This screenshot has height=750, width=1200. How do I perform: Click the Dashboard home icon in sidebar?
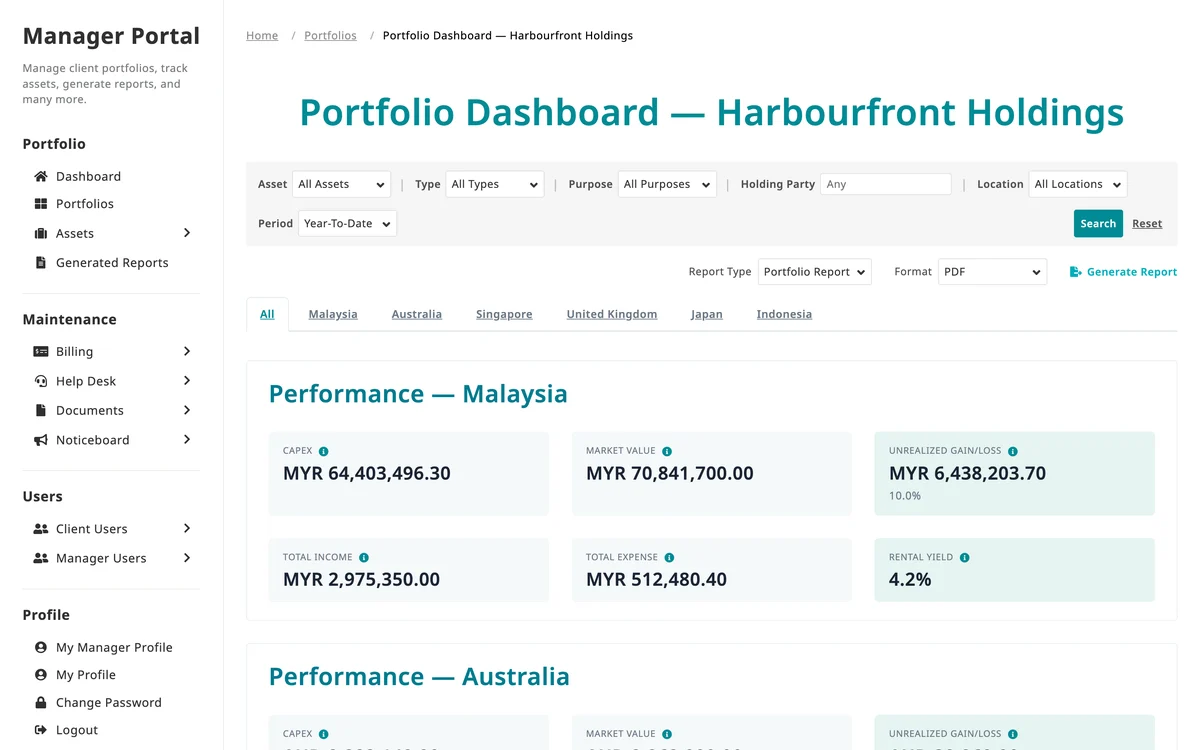coord(41,176)
